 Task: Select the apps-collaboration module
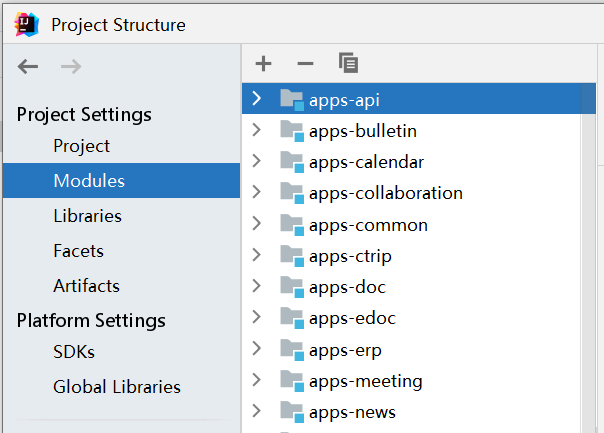tap(385, 193)
